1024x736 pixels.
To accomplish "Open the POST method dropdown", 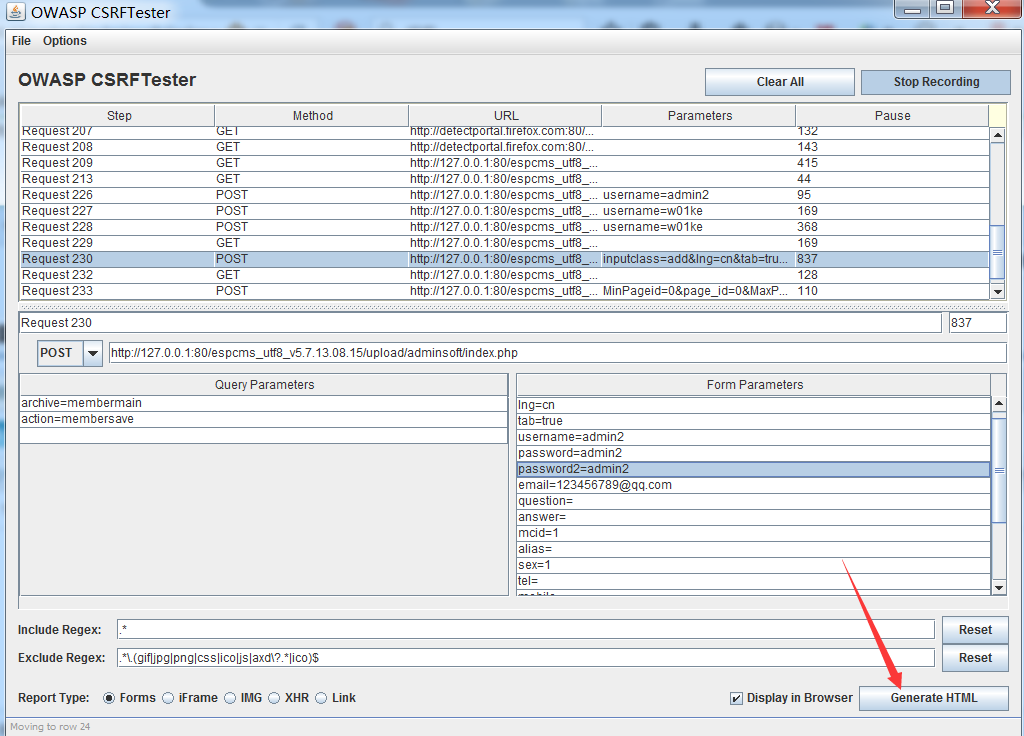I will coord(93,353).
